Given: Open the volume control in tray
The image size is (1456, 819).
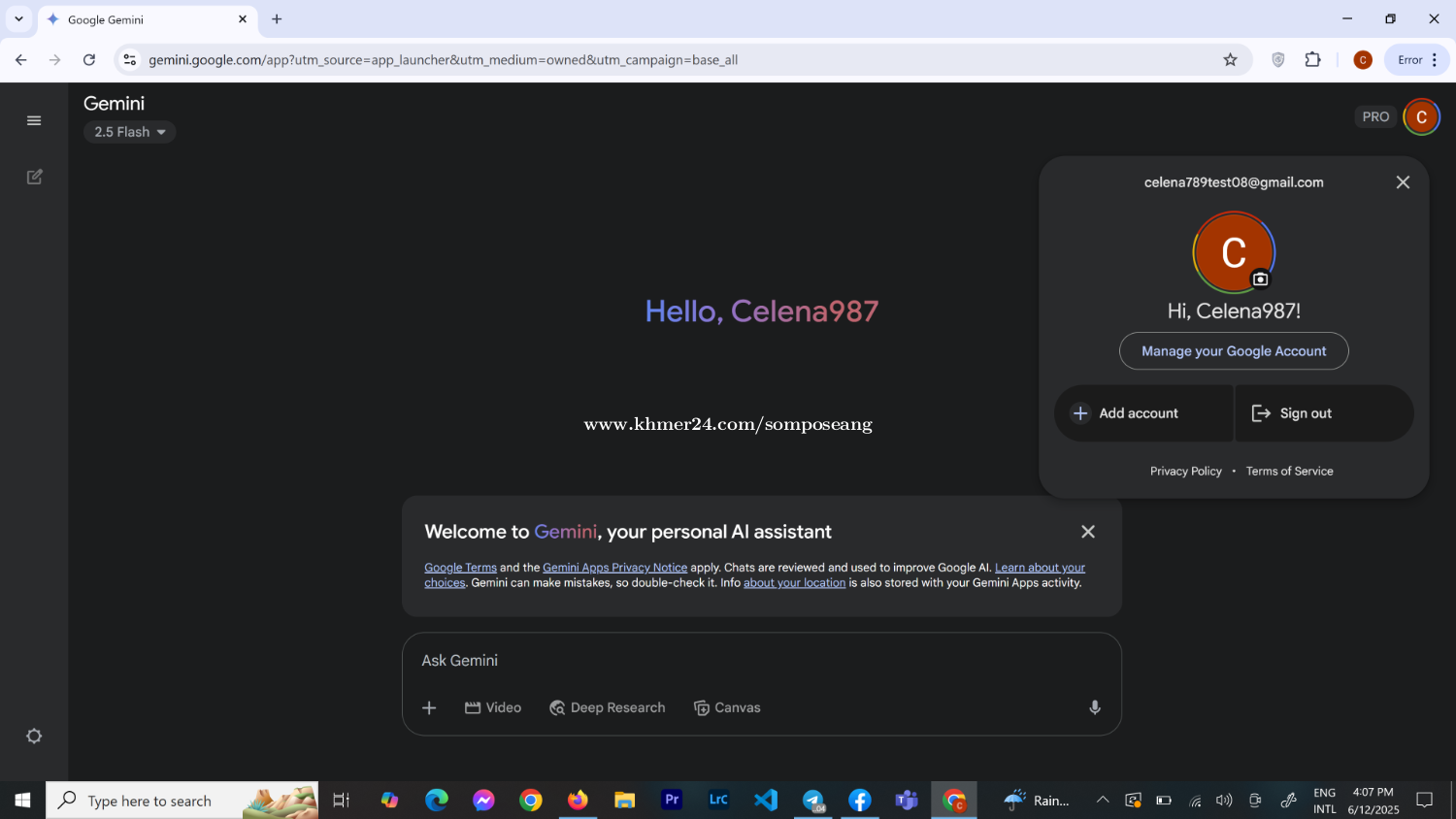Looking at the screenshot, I should (1224, 801).
